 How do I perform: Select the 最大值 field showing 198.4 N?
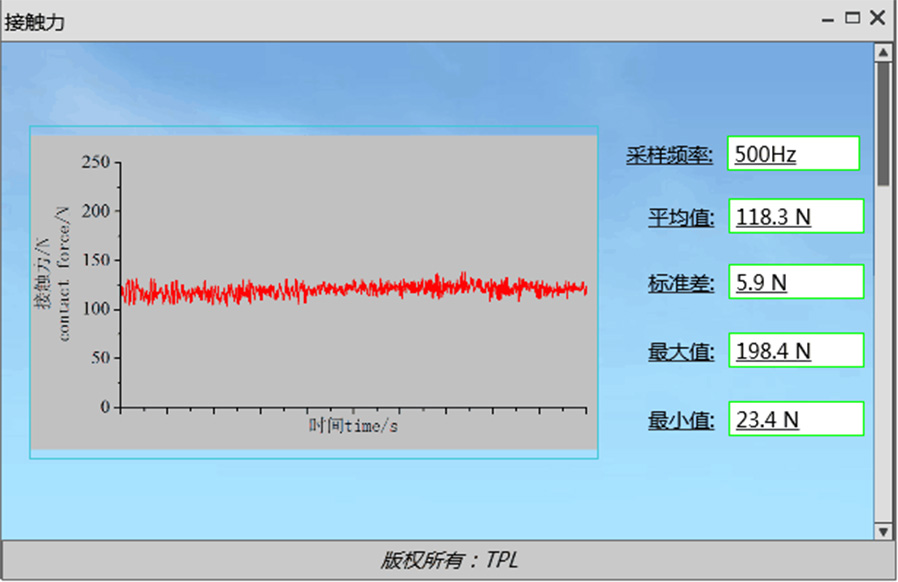point(796,350)
